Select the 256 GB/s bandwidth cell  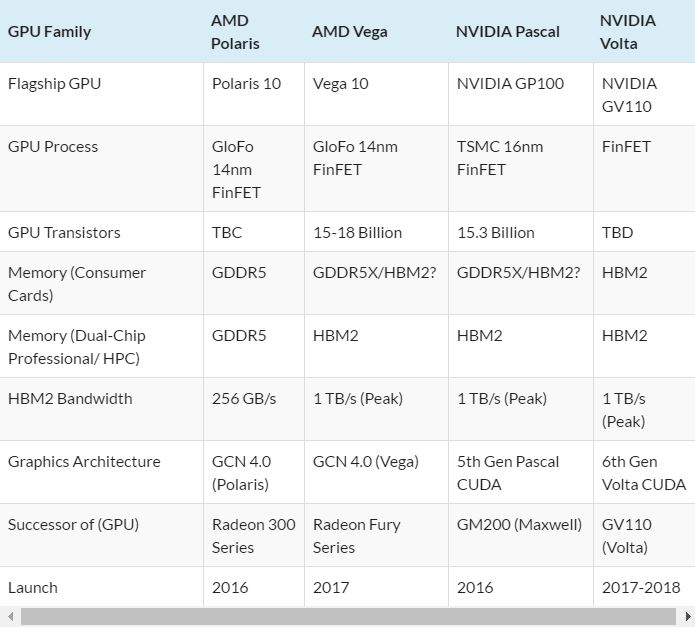[244, 399]
